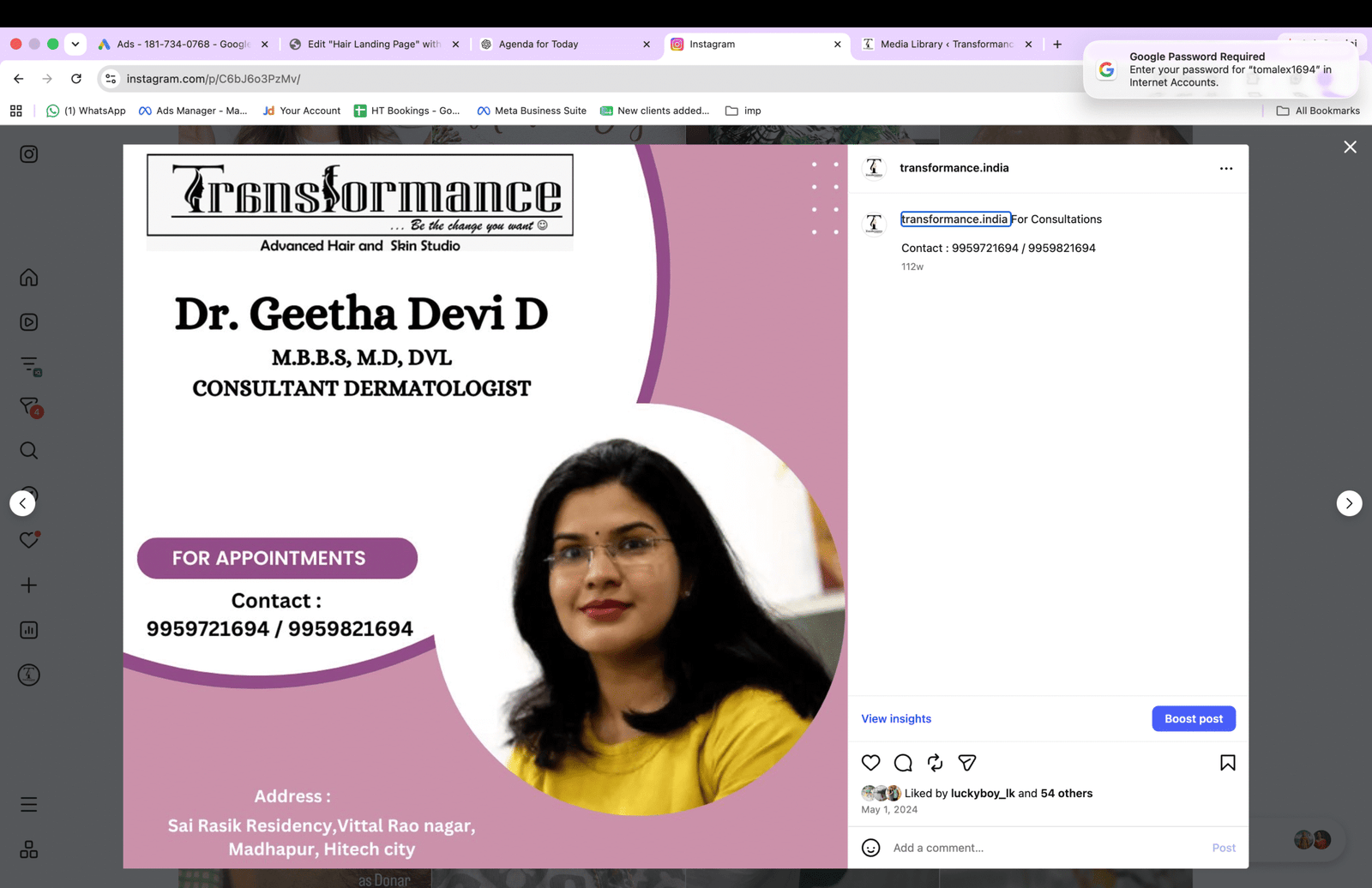The height and width of the screenshot is (888, 1372).
Task: Open Messages with the red badge
Action: (30, 407)
